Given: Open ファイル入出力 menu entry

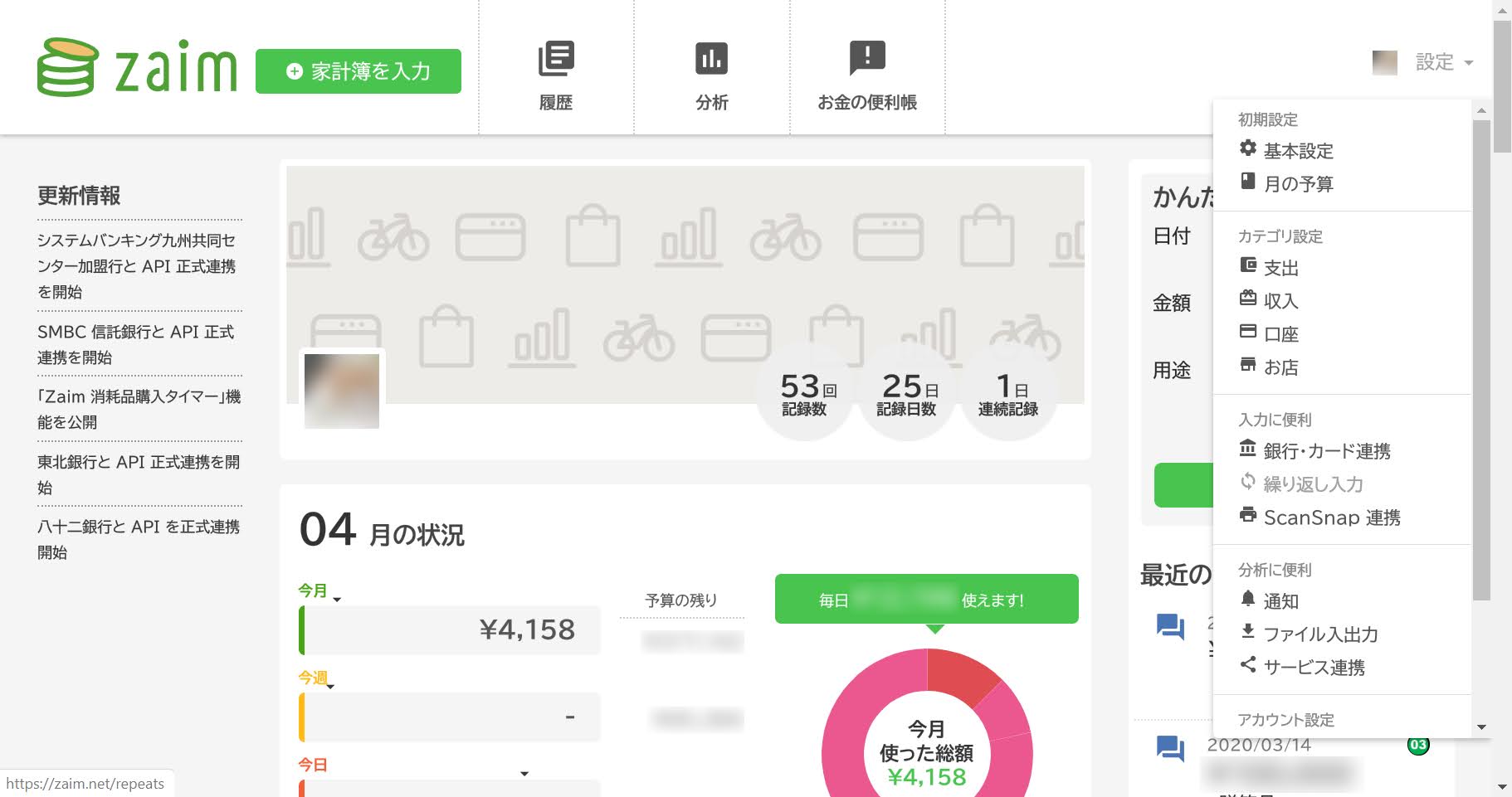Looking at the screenshot, I should (x=1321, y=634).
